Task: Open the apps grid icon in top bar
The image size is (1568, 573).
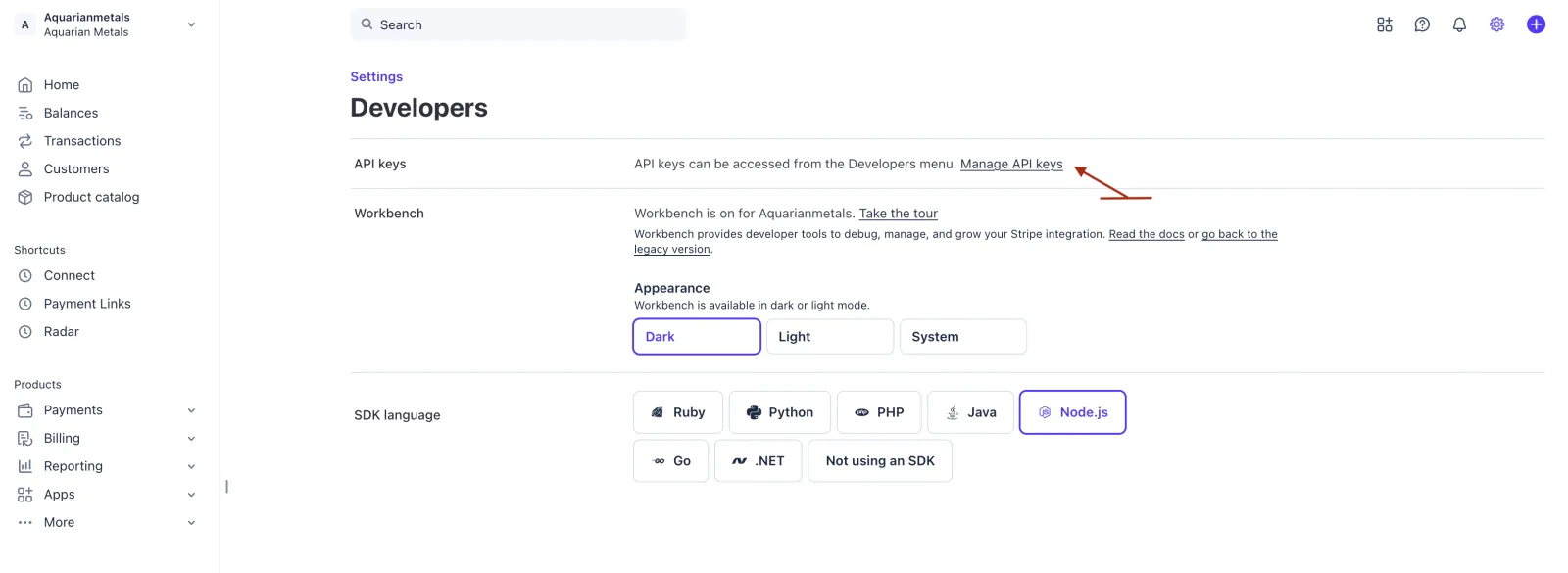Action: tap(1385, 24)
